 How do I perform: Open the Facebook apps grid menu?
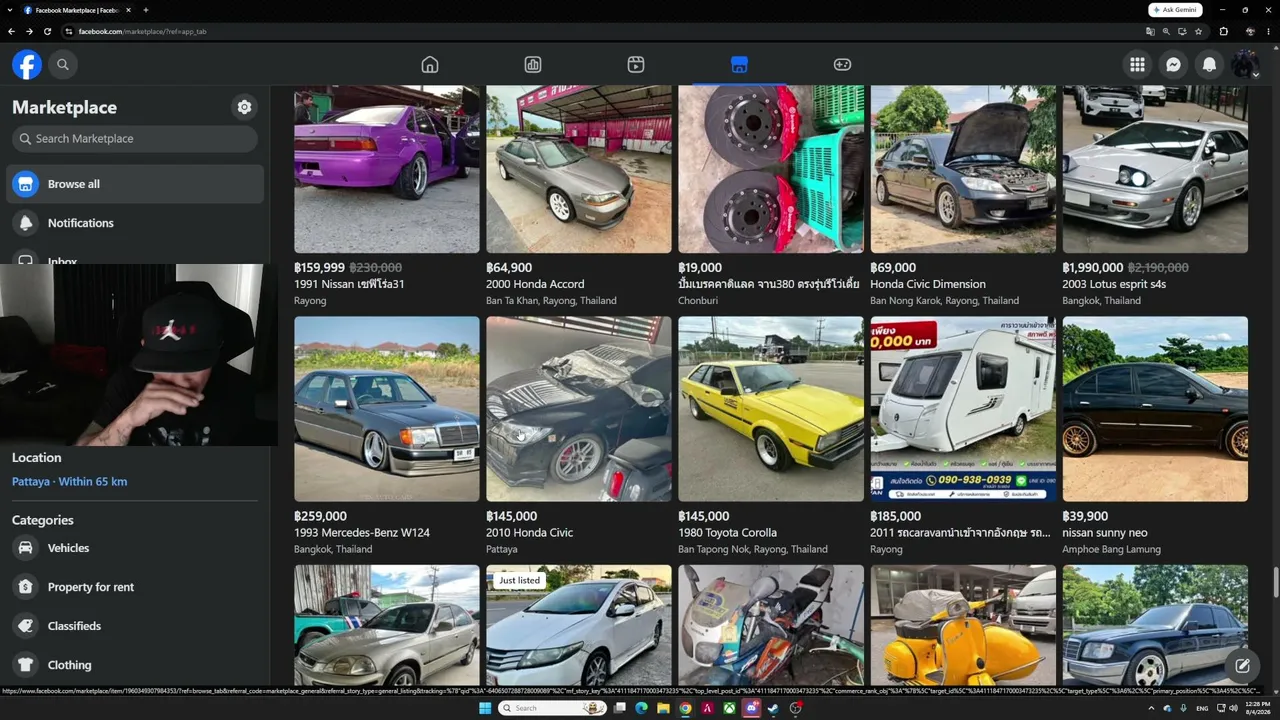tap(1137, 65)
